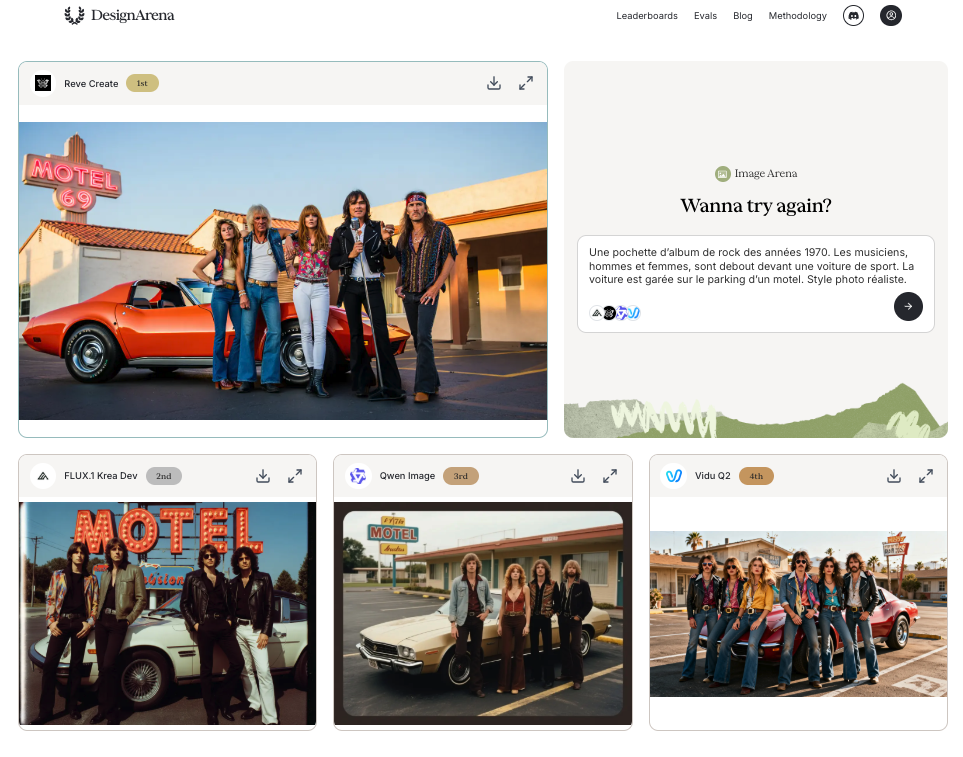Click into the French prompt text field
The width and height of the screenshot is (963, 757).
[x=755, y=266]
